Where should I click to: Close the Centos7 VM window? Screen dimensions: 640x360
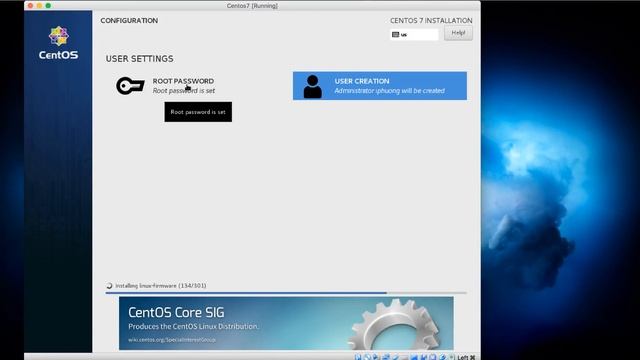tap(30, 6)
